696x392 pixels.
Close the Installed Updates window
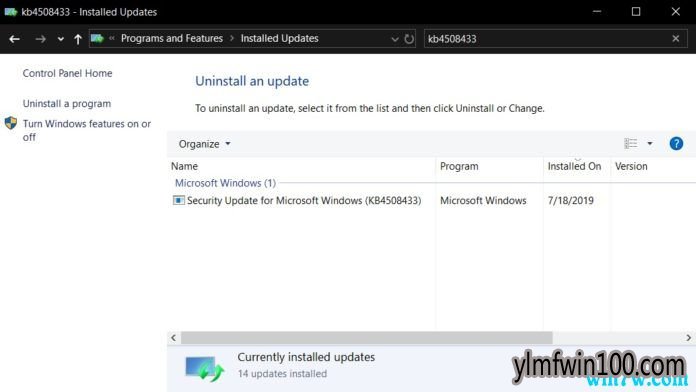click(x=676, y=12)
